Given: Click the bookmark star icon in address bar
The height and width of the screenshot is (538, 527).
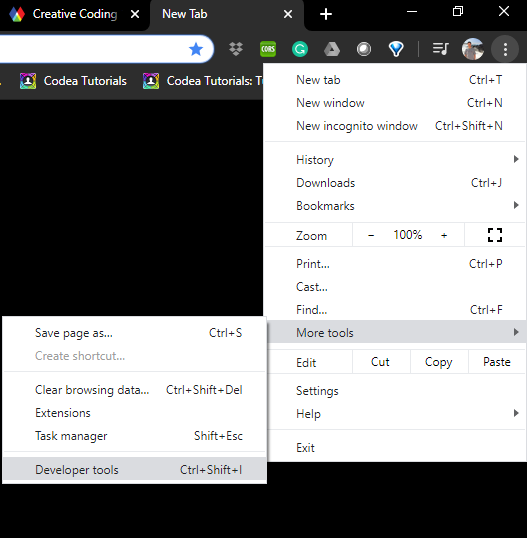Looking at the screenshot, I should pyautogui.click(x=196, y=49).
